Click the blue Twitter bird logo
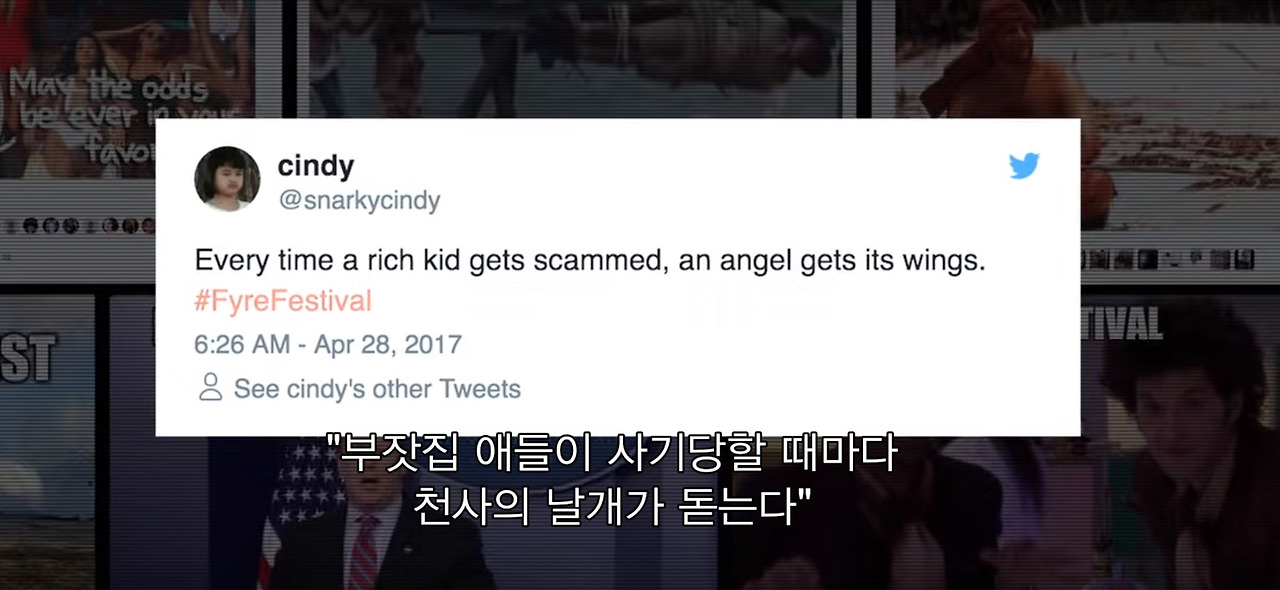1280x590 pixels. tap(1024, 166)
